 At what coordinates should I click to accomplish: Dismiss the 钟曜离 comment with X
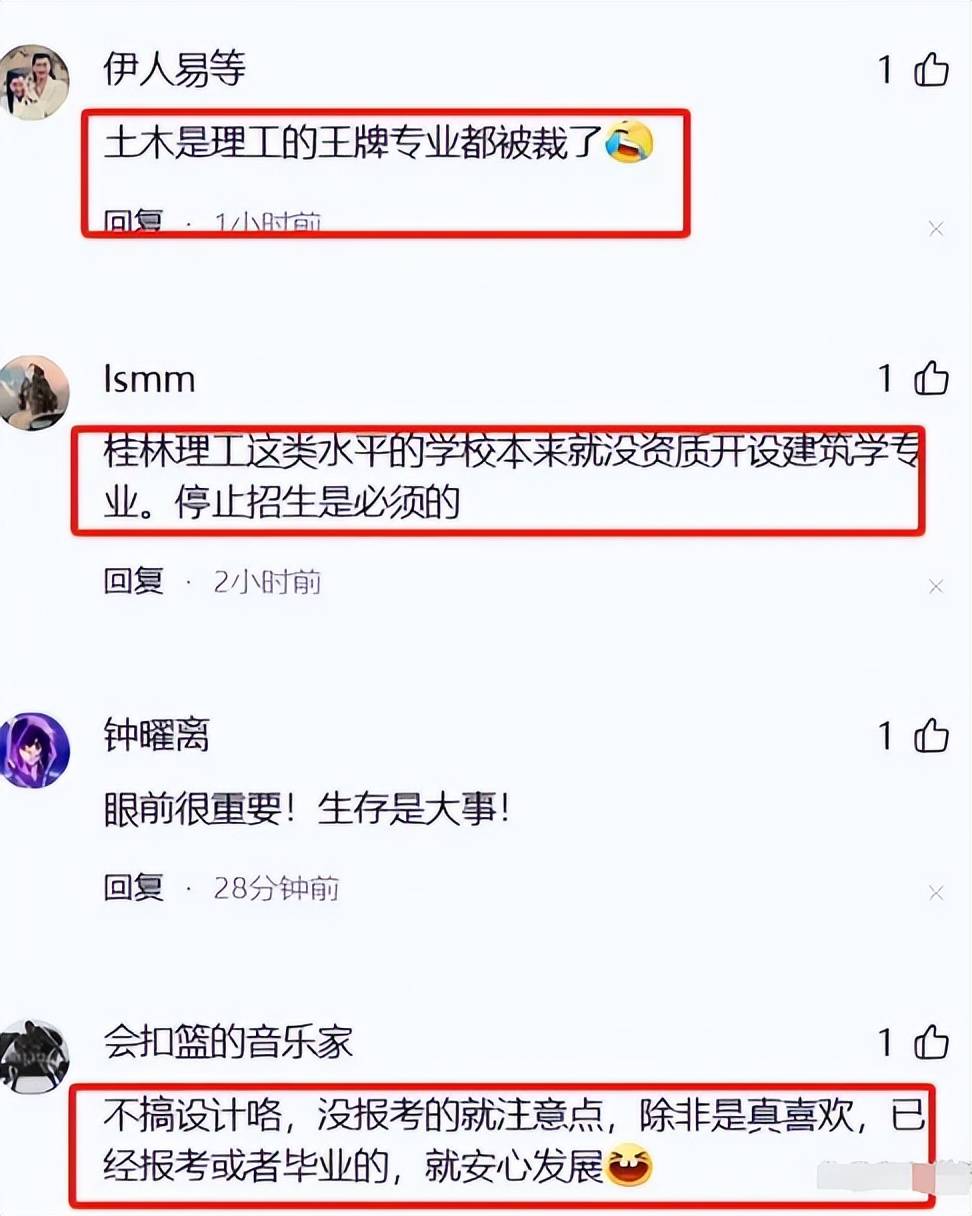coord(936,892)
